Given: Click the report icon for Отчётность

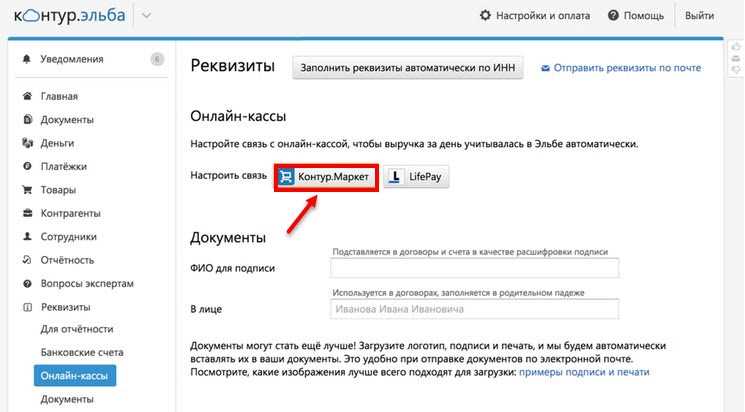Looking at the screenshot, I should (27, 259).
